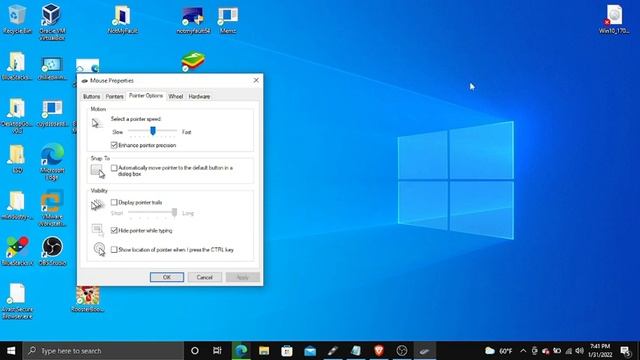This screenshot has height=360, width=640.
Task: Click OK in Mouse Properties
Action: 167,277
